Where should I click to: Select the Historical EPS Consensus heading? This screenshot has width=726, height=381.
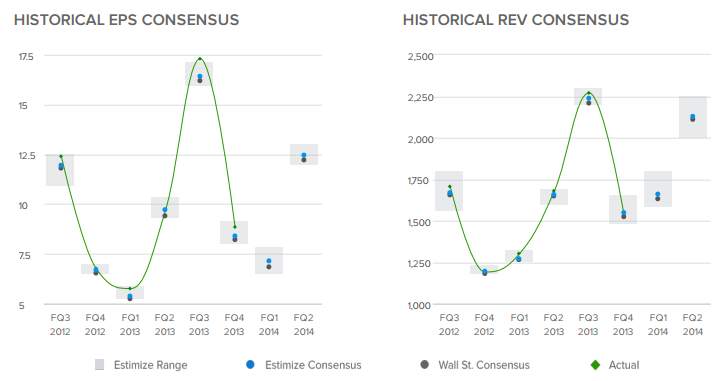(126, 20)
